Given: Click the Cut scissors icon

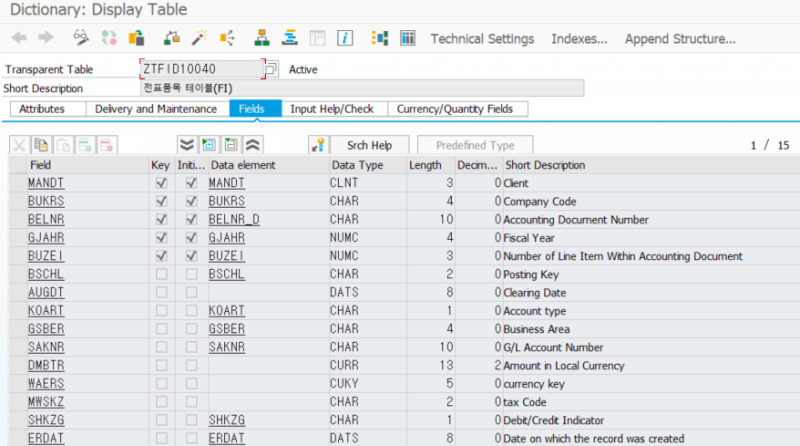Looking at the screenshot, I should (x=19, y=145).
